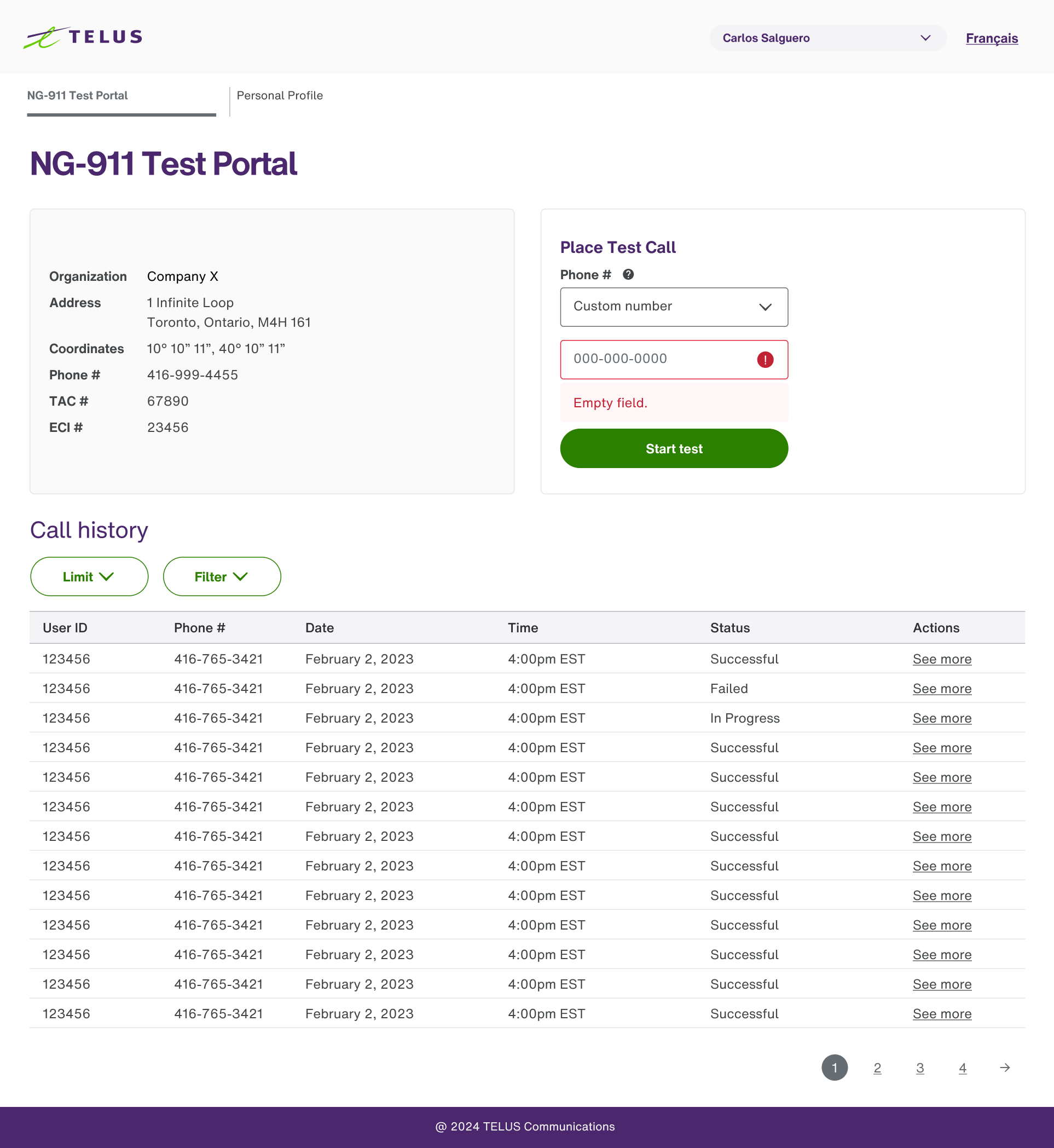Click See more for the In Progress call
Viewport: 1054px width, 1148px height.
click(942, 718)
